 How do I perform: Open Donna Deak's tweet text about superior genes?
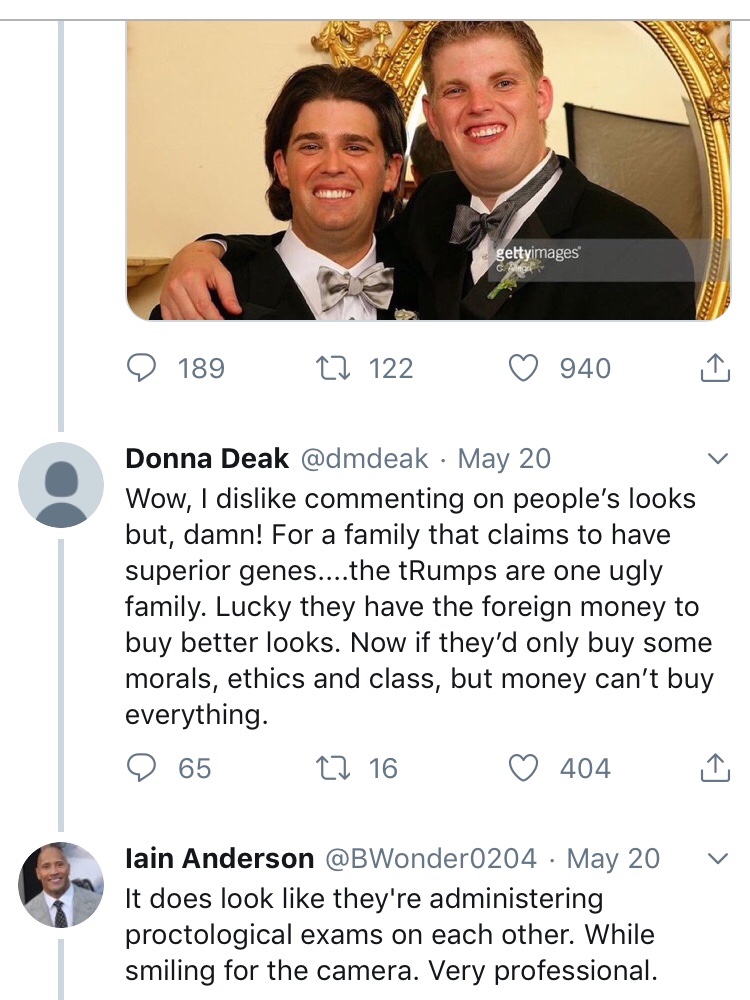point(420,606)
